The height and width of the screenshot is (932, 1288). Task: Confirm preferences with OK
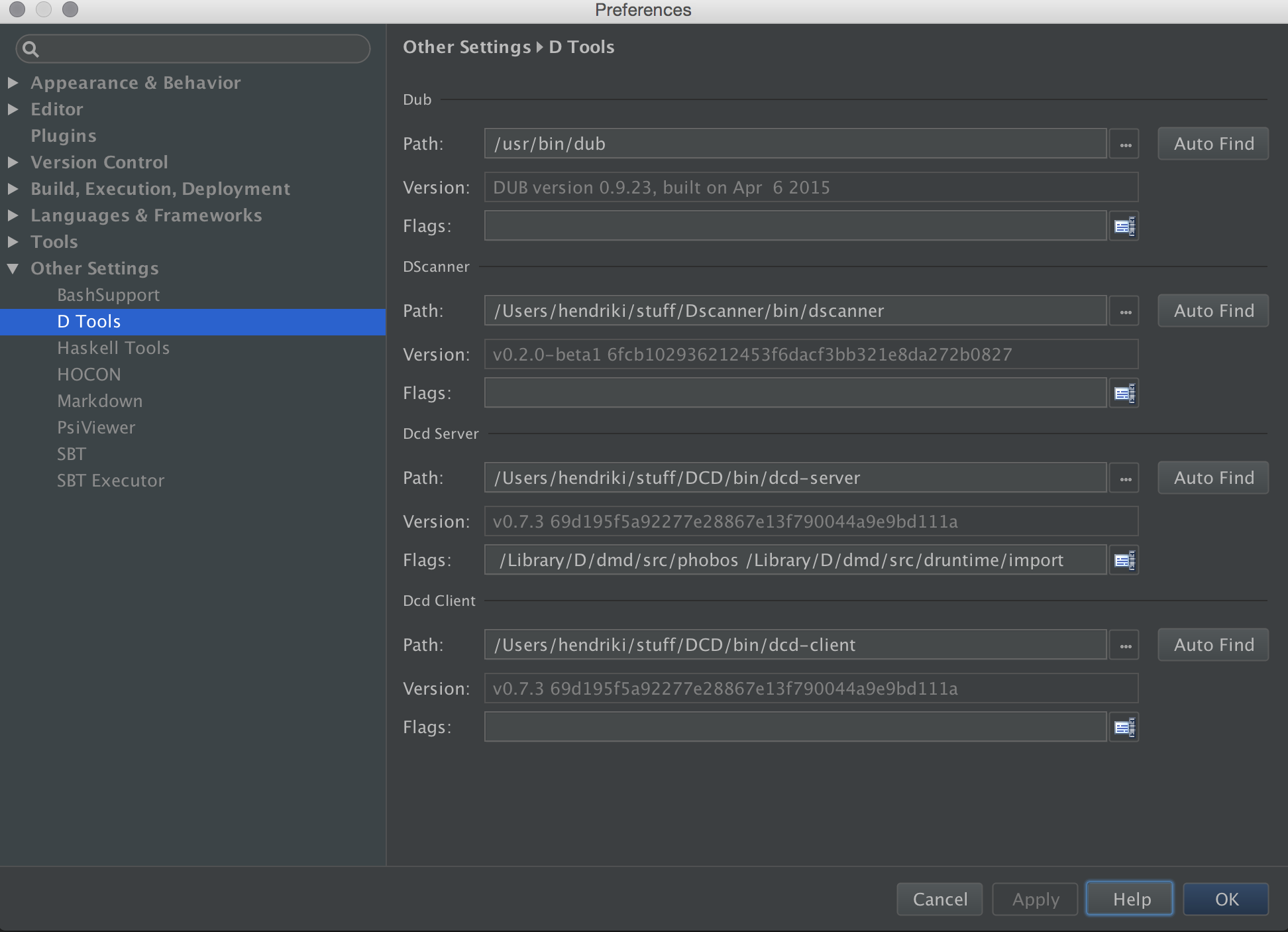(x=1226, y=900)
